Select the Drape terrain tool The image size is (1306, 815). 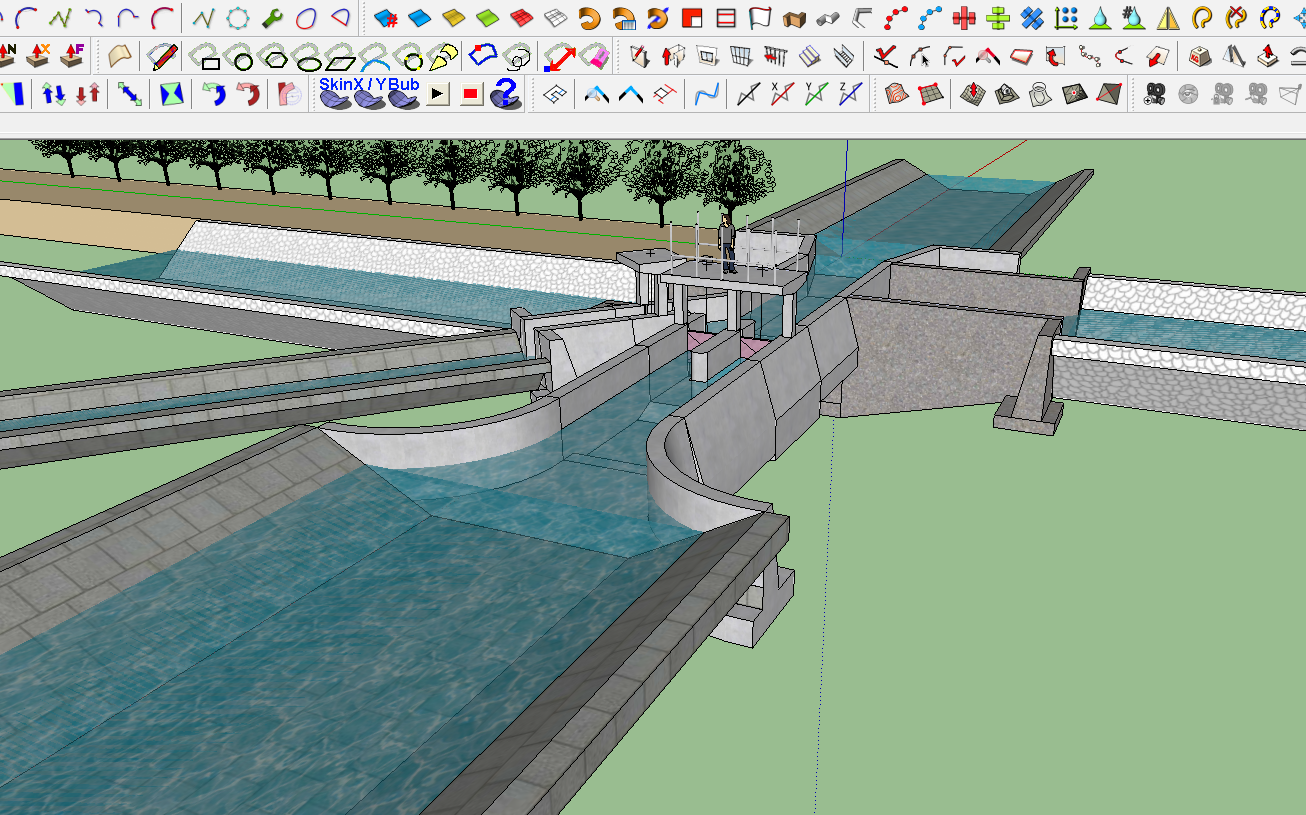click(x=1040, y=92)
